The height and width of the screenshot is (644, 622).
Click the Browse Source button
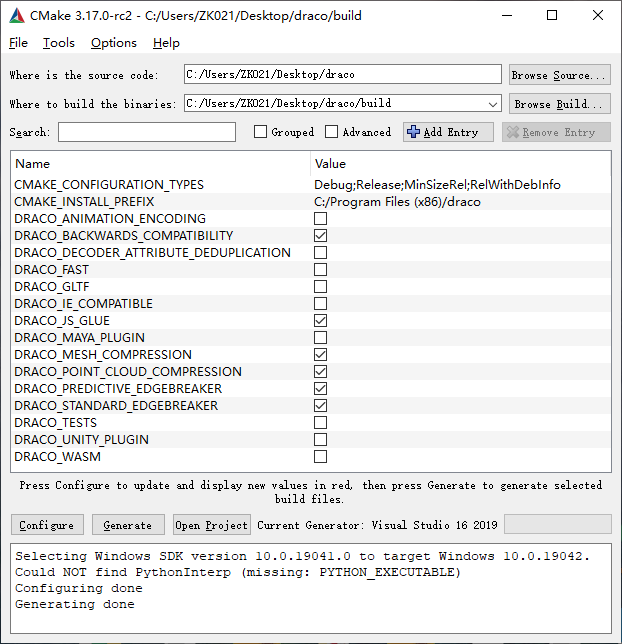pos(560,75)
